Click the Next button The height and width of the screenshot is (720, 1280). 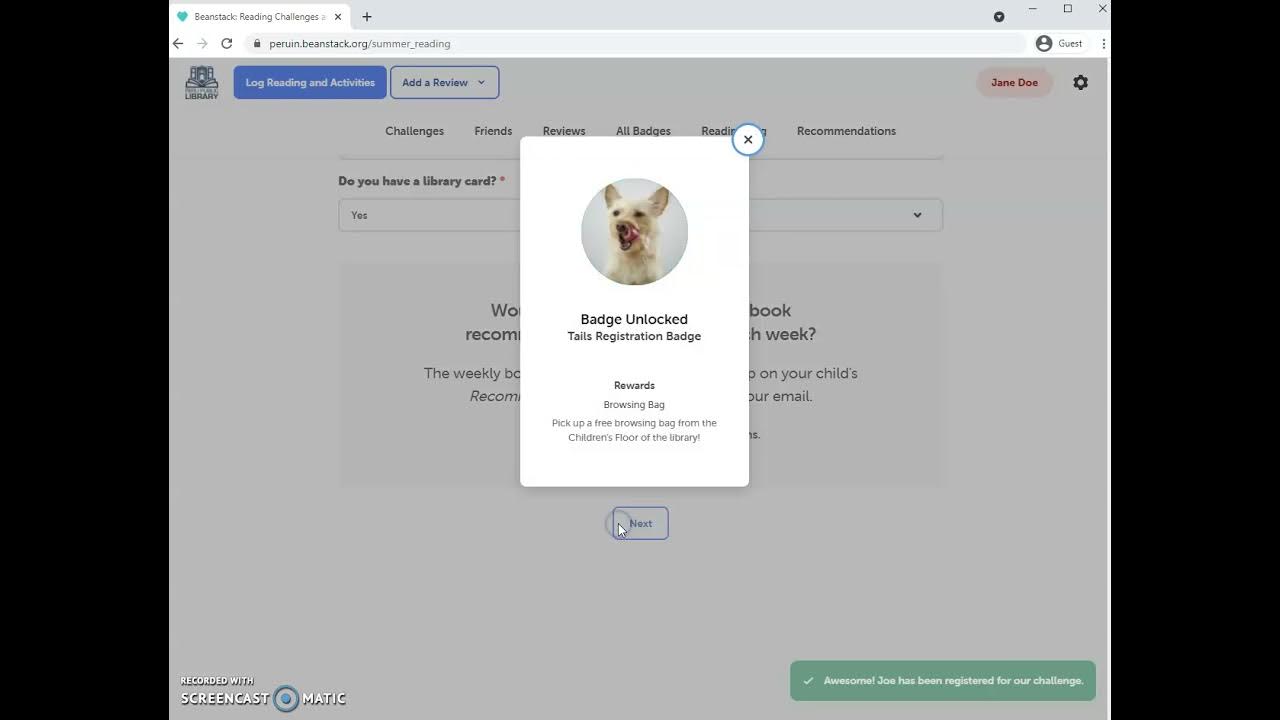pyautogui.click(x=640, y=523)
